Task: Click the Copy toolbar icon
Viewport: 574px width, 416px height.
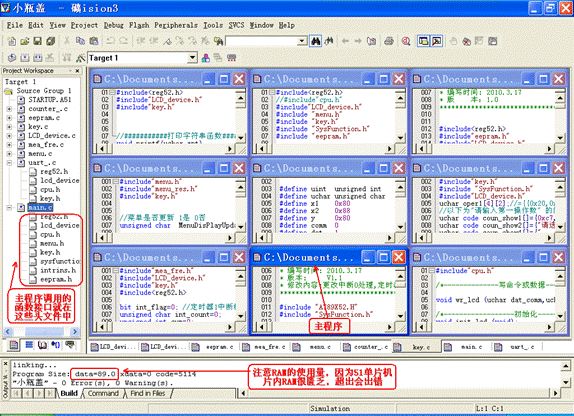Action: click(80, 41)
